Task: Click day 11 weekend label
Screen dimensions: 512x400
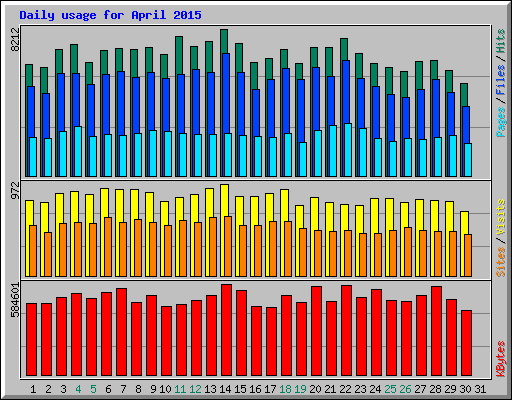Action: (x=180, y=389)
